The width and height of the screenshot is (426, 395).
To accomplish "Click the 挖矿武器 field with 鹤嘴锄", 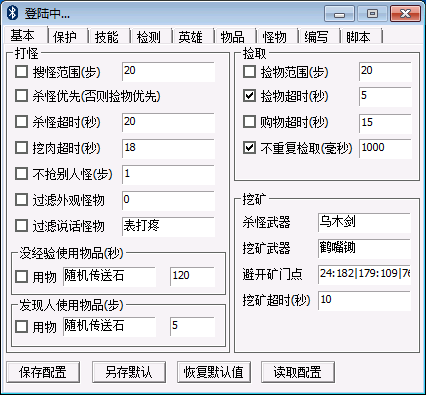I will [364, 249].
